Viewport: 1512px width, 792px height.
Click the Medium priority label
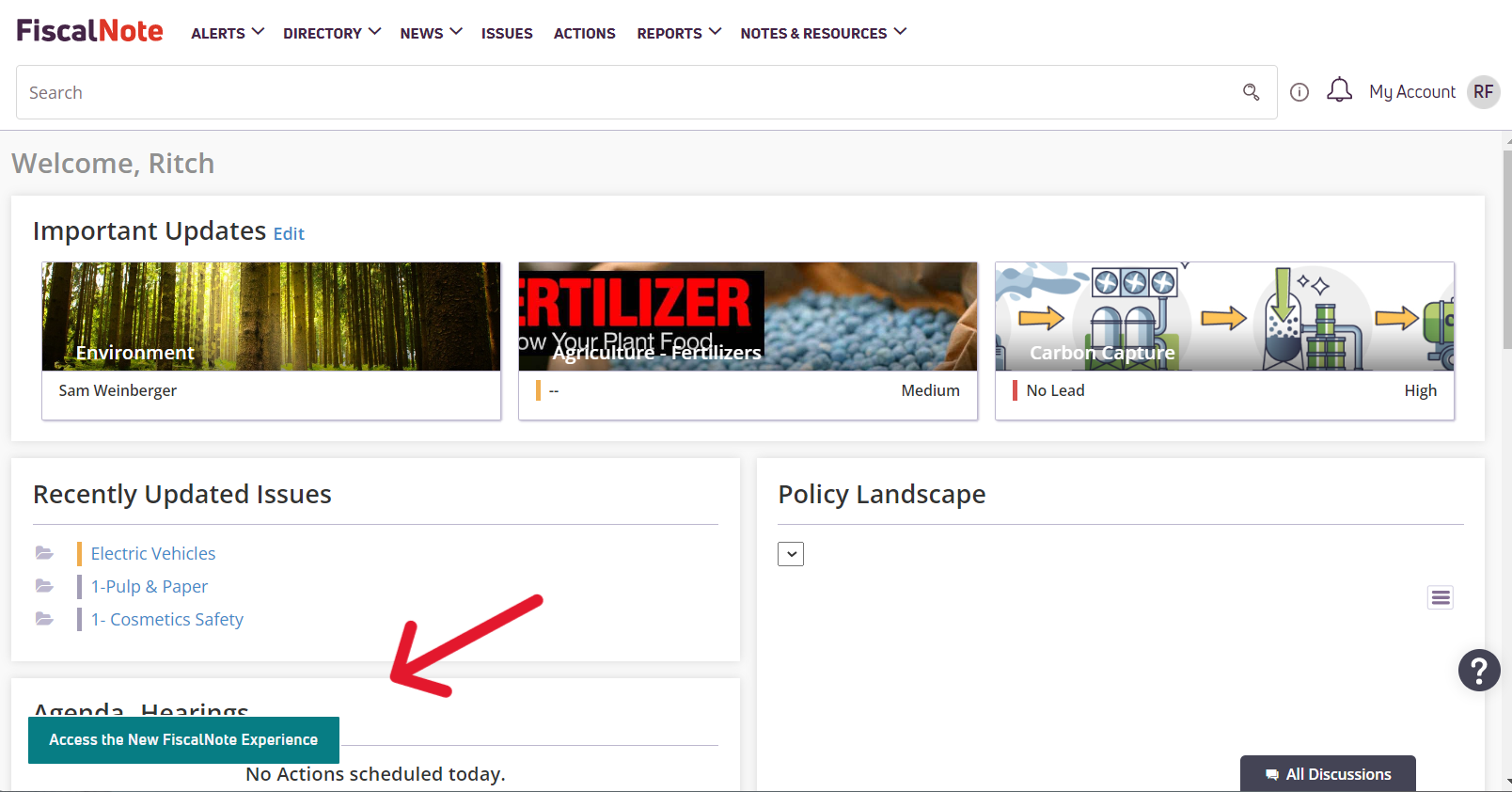click(x=931, y=390)
